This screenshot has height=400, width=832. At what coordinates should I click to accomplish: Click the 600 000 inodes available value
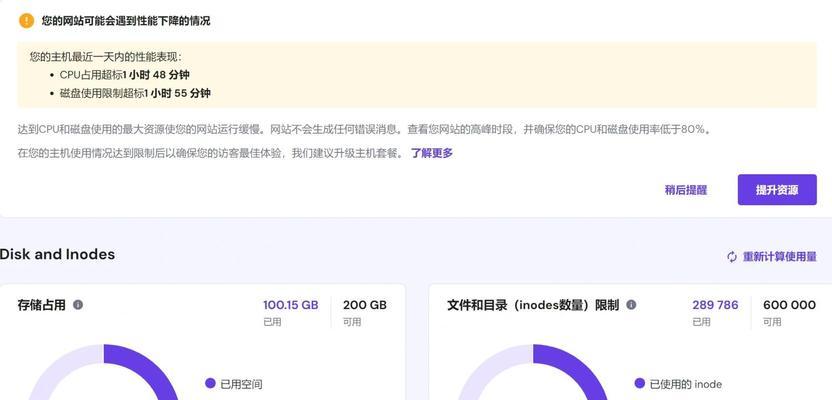coord(789,305)
